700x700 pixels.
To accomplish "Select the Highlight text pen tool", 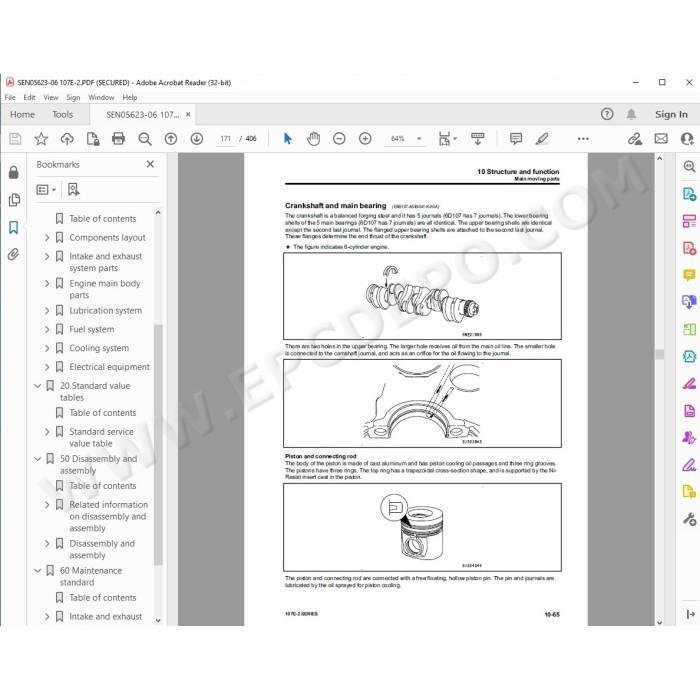I will pyautogui.click(x=542, y=139).
